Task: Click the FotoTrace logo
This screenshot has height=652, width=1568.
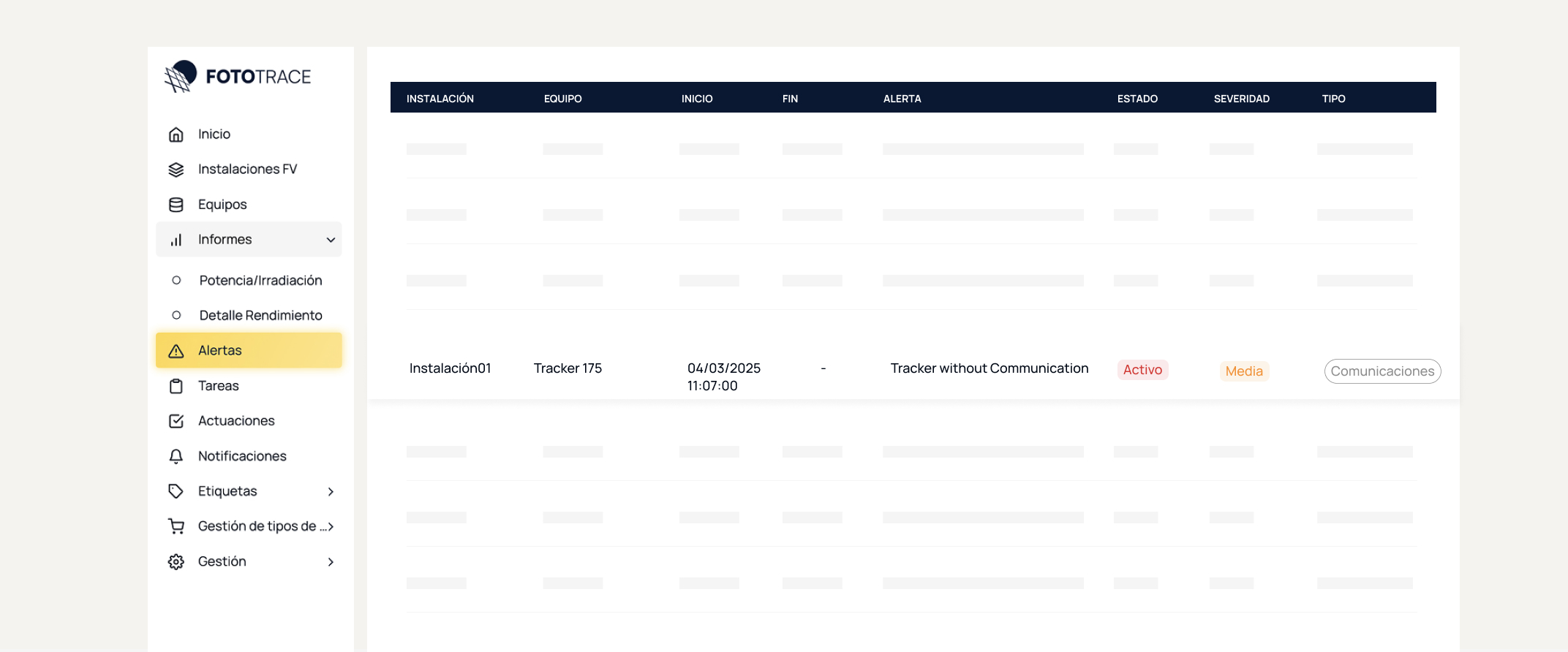Action: [x=238, y=77]
